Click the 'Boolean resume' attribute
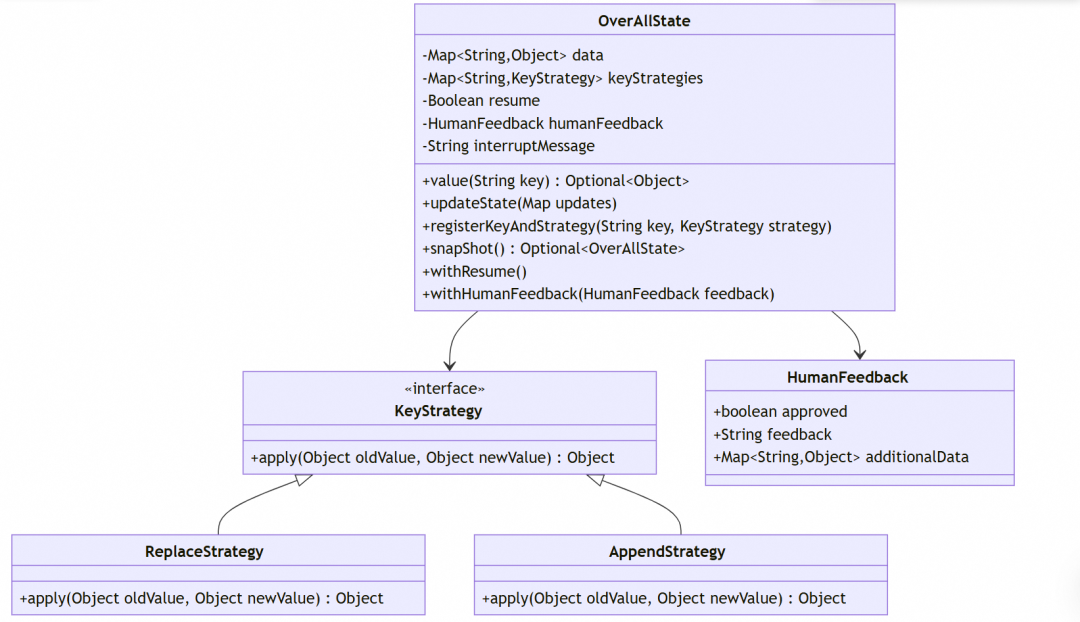 coord(481,101)
